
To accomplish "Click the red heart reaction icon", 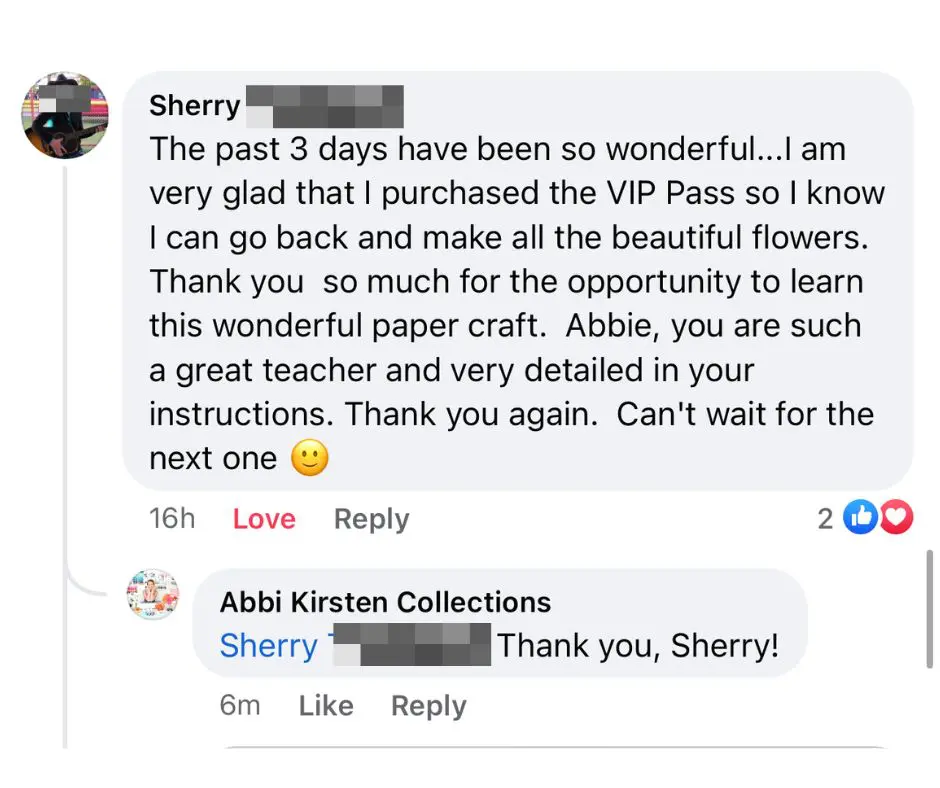I will tap(894, 517).
